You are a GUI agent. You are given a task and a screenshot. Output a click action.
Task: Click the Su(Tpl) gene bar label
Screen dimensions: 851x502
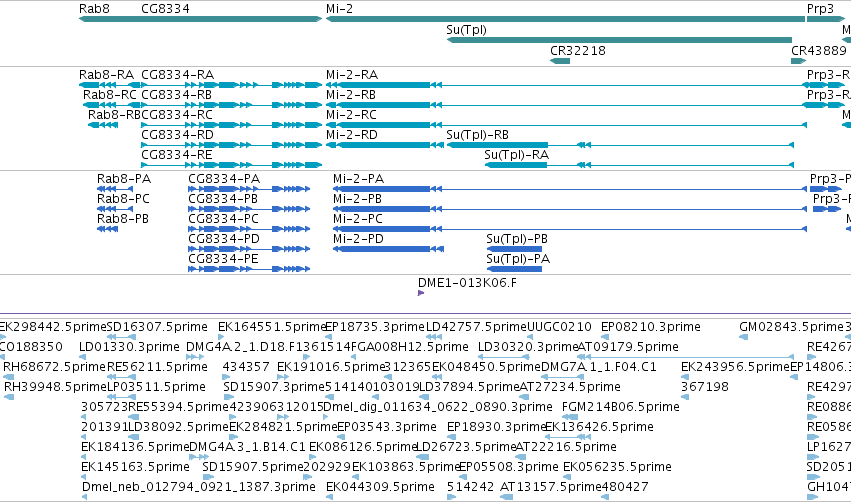tap(466, 30)
